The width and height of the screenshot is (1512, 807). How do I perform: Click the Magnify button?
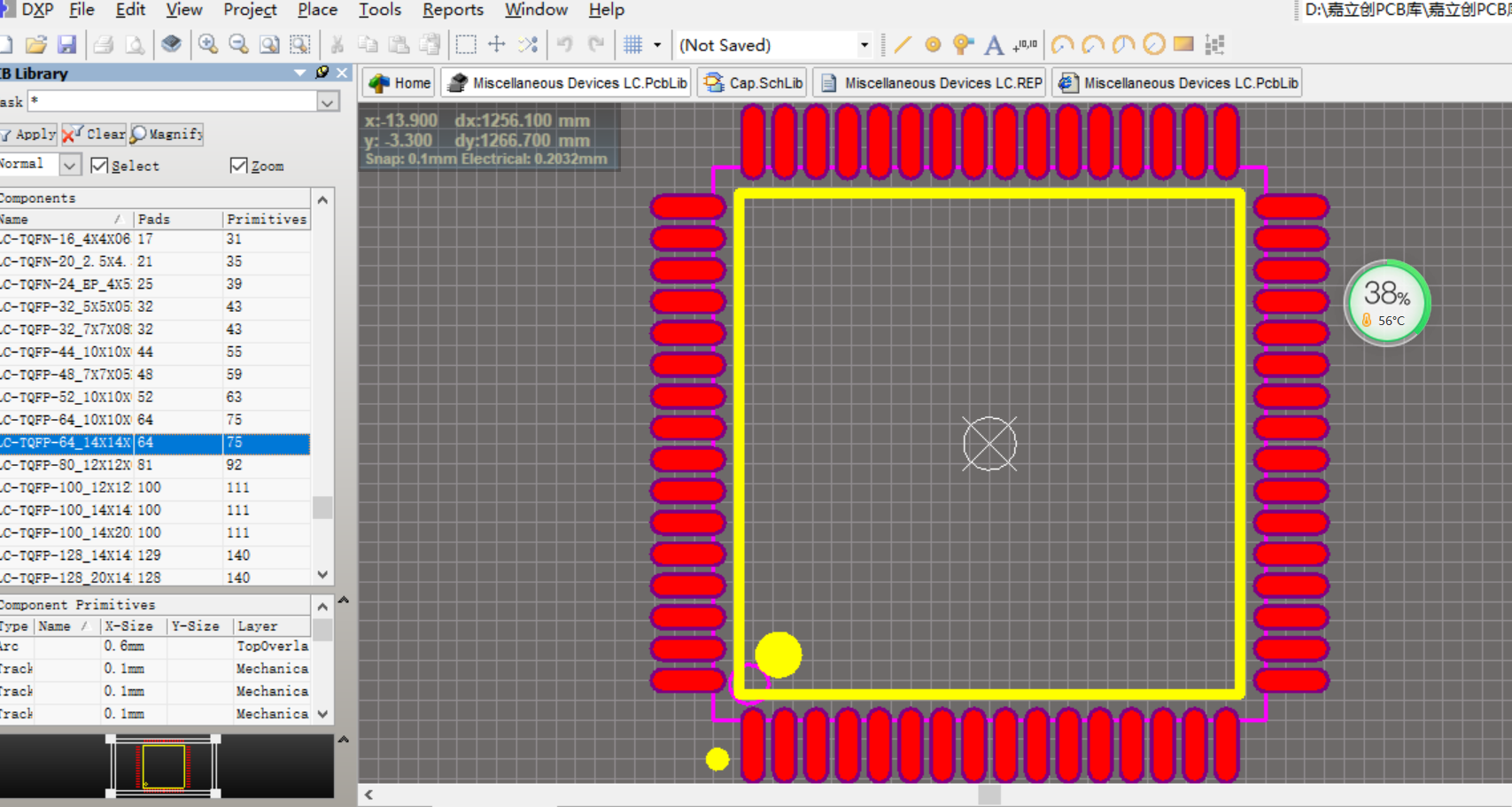pyautogui.click(x=167, y=134)
